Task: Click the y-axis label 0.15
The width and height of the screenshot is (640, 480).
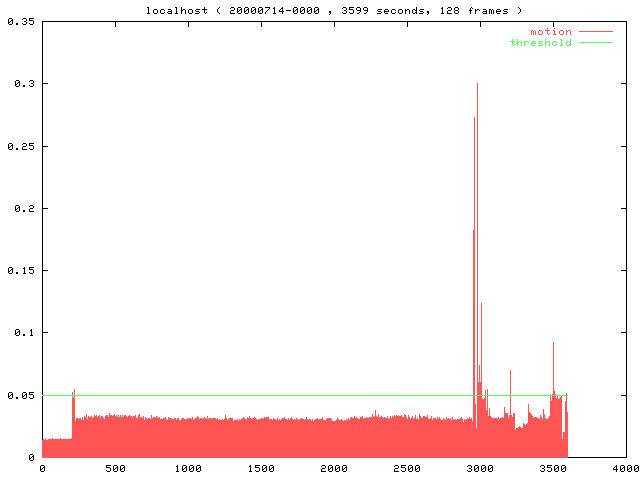Action: click(20, 271)
